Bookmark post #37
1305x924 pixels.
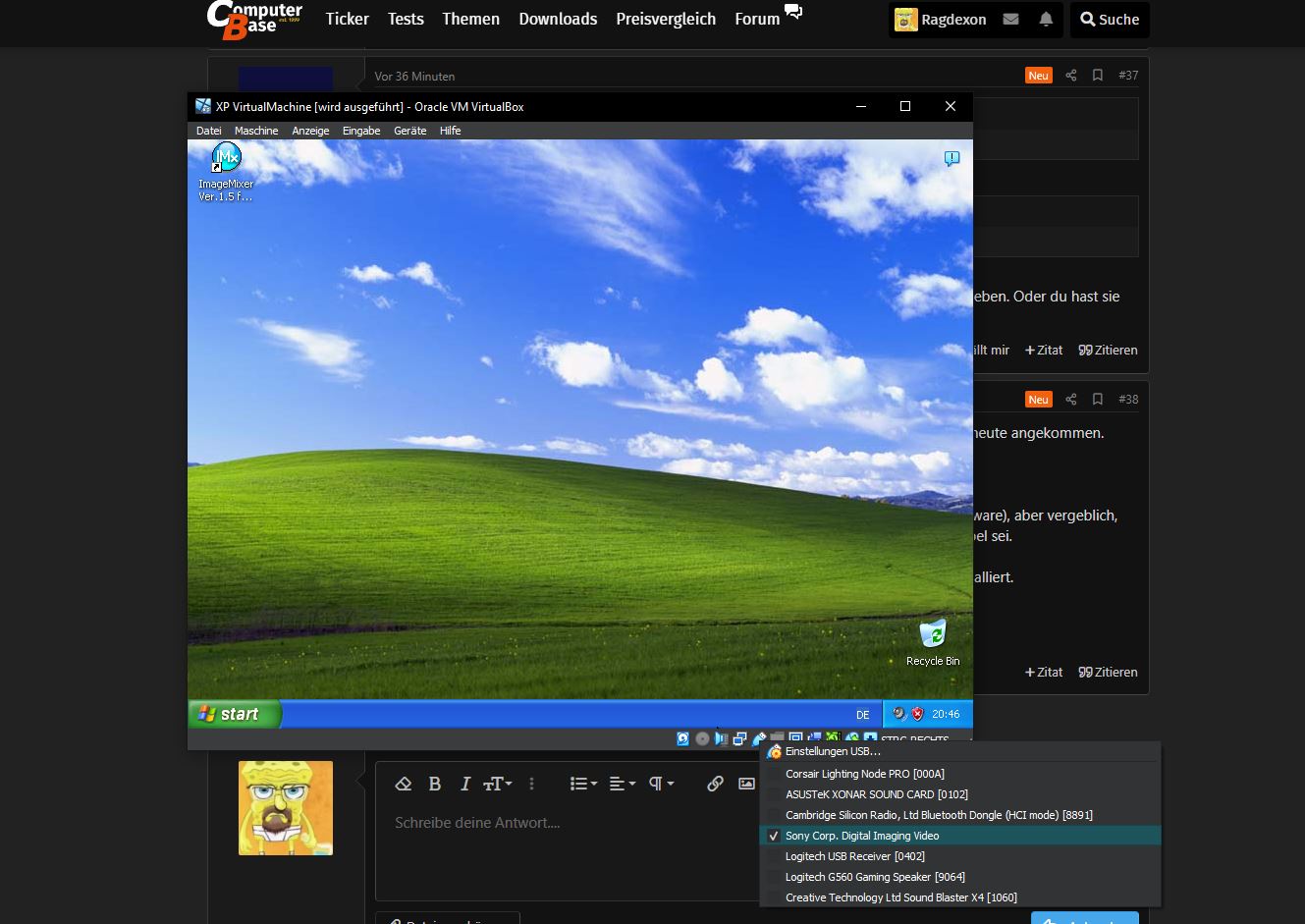(1098, 75)
